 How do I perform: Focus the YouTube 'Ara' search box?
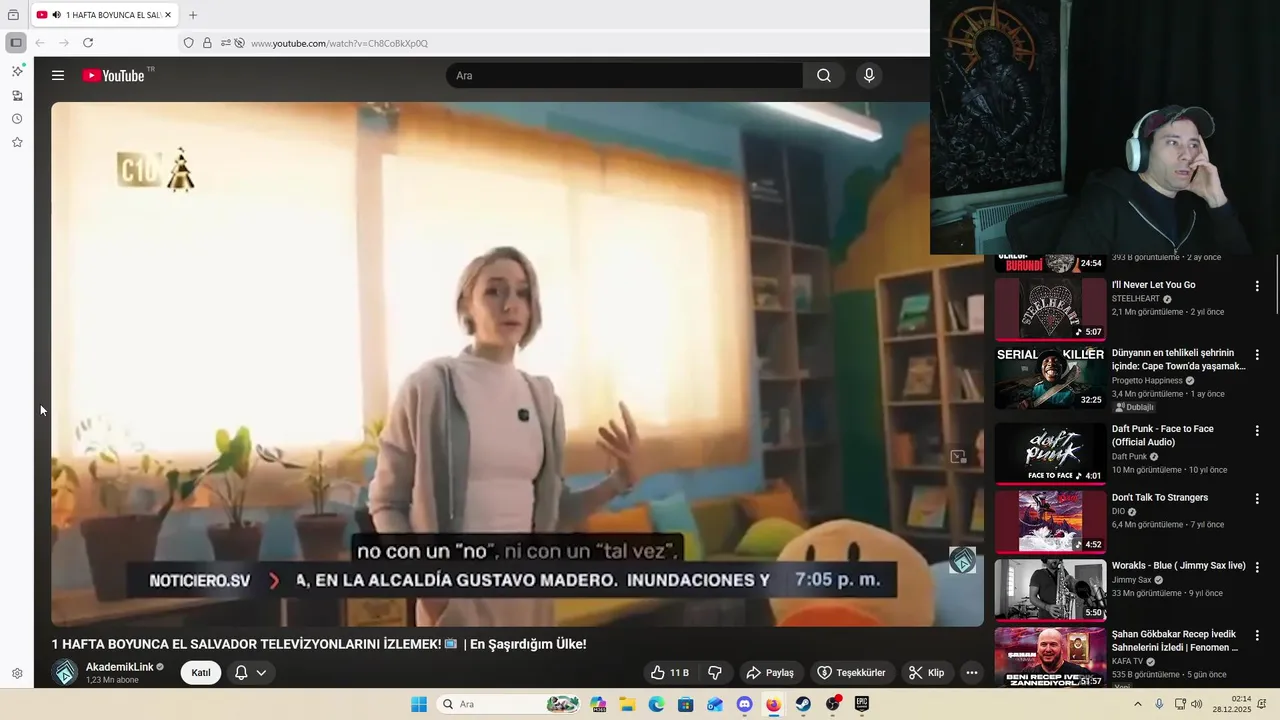tap(624, 76)
